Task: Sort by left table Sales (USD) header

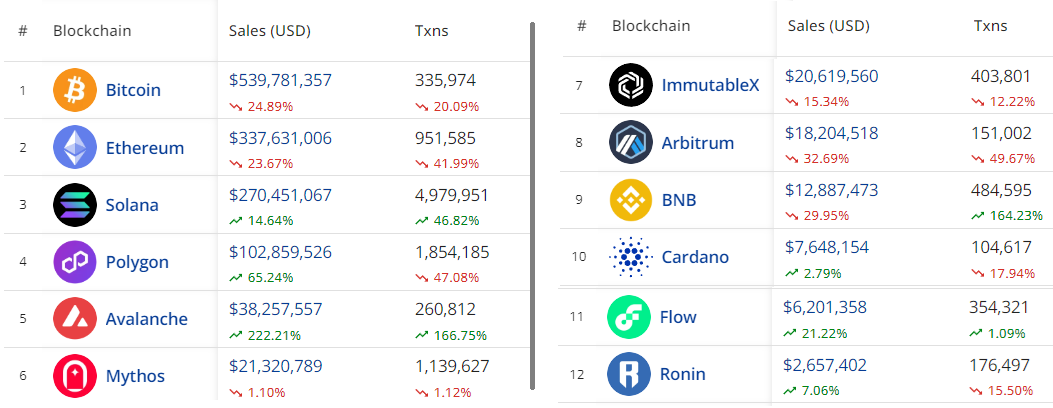Action: click(x=269, y=31)
